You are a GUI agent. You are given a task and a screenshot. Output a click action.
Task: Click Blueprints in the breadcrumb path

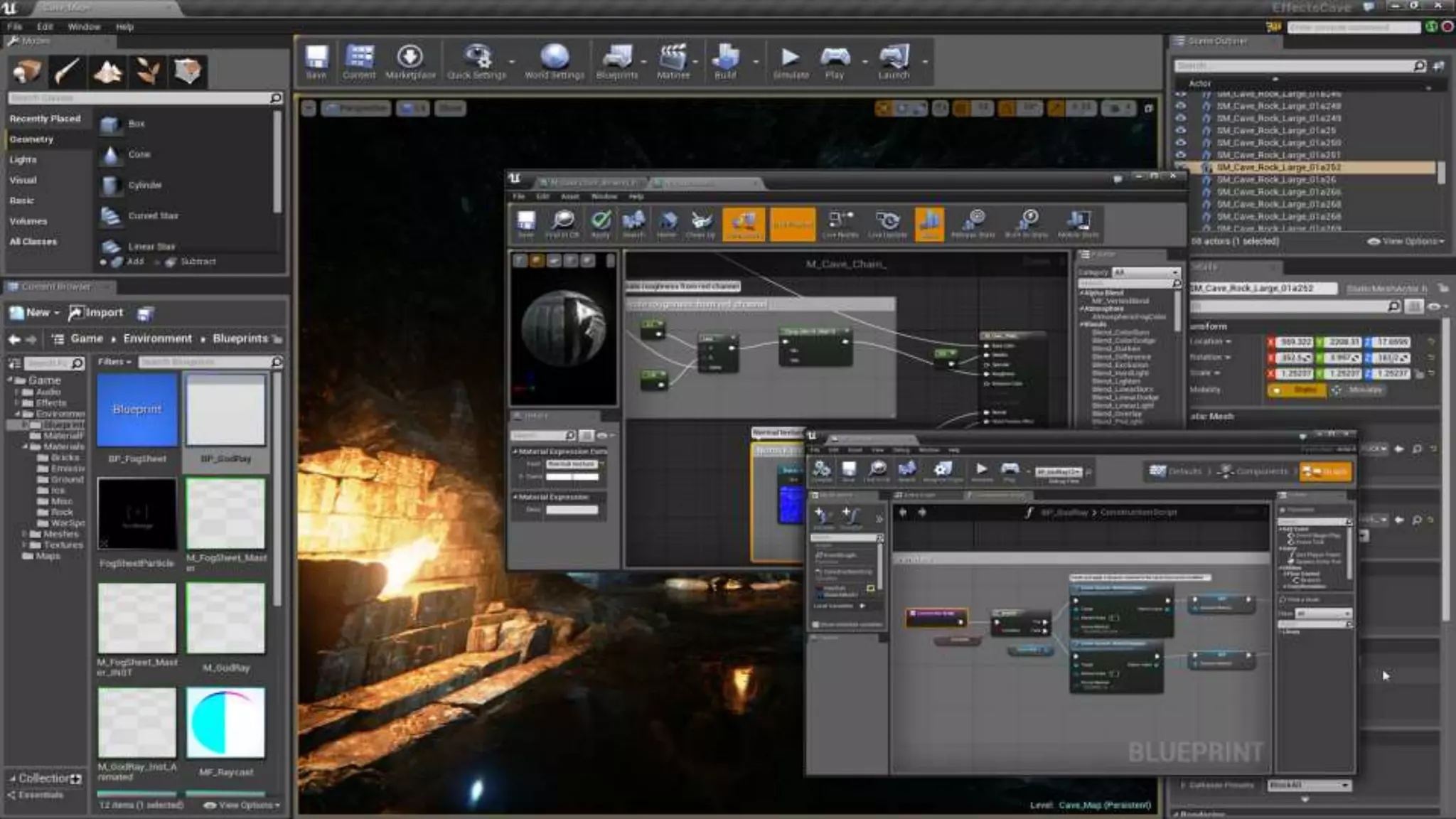pos(240,339)
